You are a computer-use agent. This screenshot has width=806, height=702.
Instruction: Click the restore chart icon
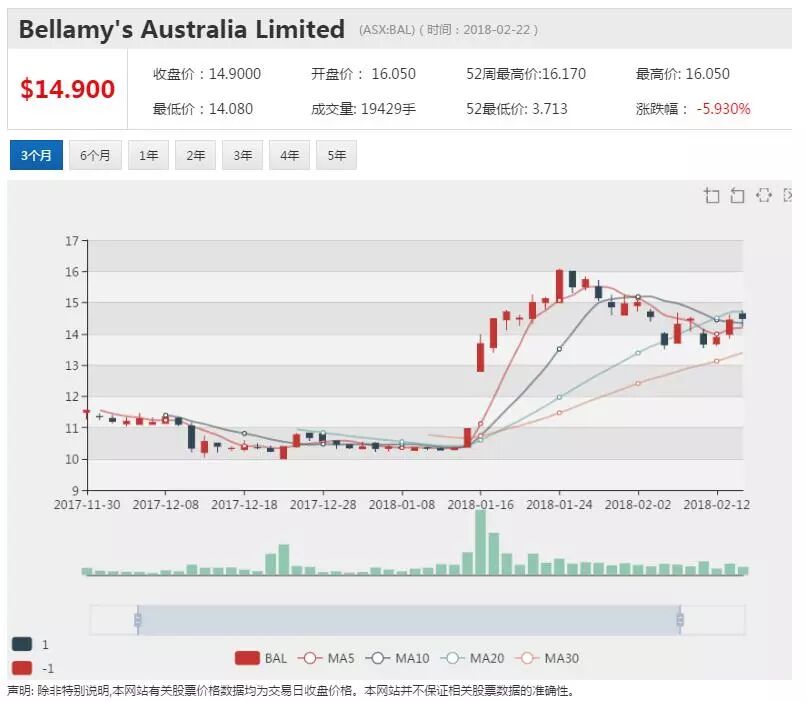click(x=764, y=195)
